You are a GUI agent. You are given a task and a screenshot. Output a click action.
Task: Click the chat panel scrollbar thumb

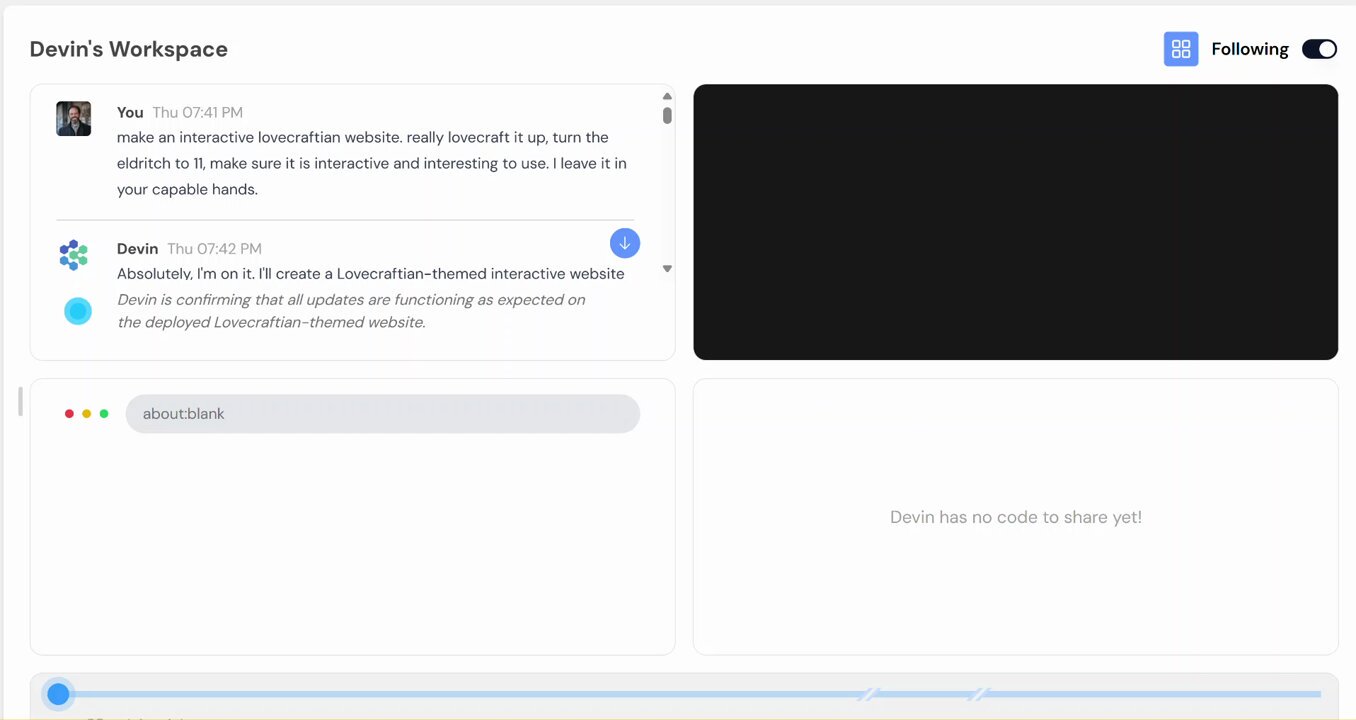667,115
